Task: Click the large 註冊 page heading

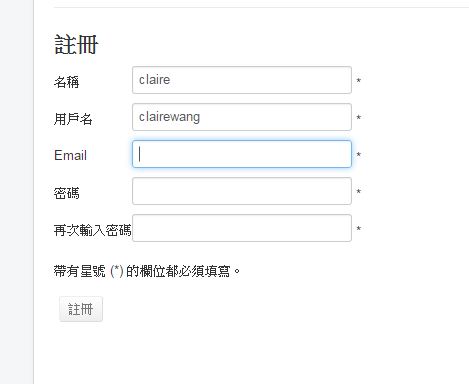Action: 76,45
